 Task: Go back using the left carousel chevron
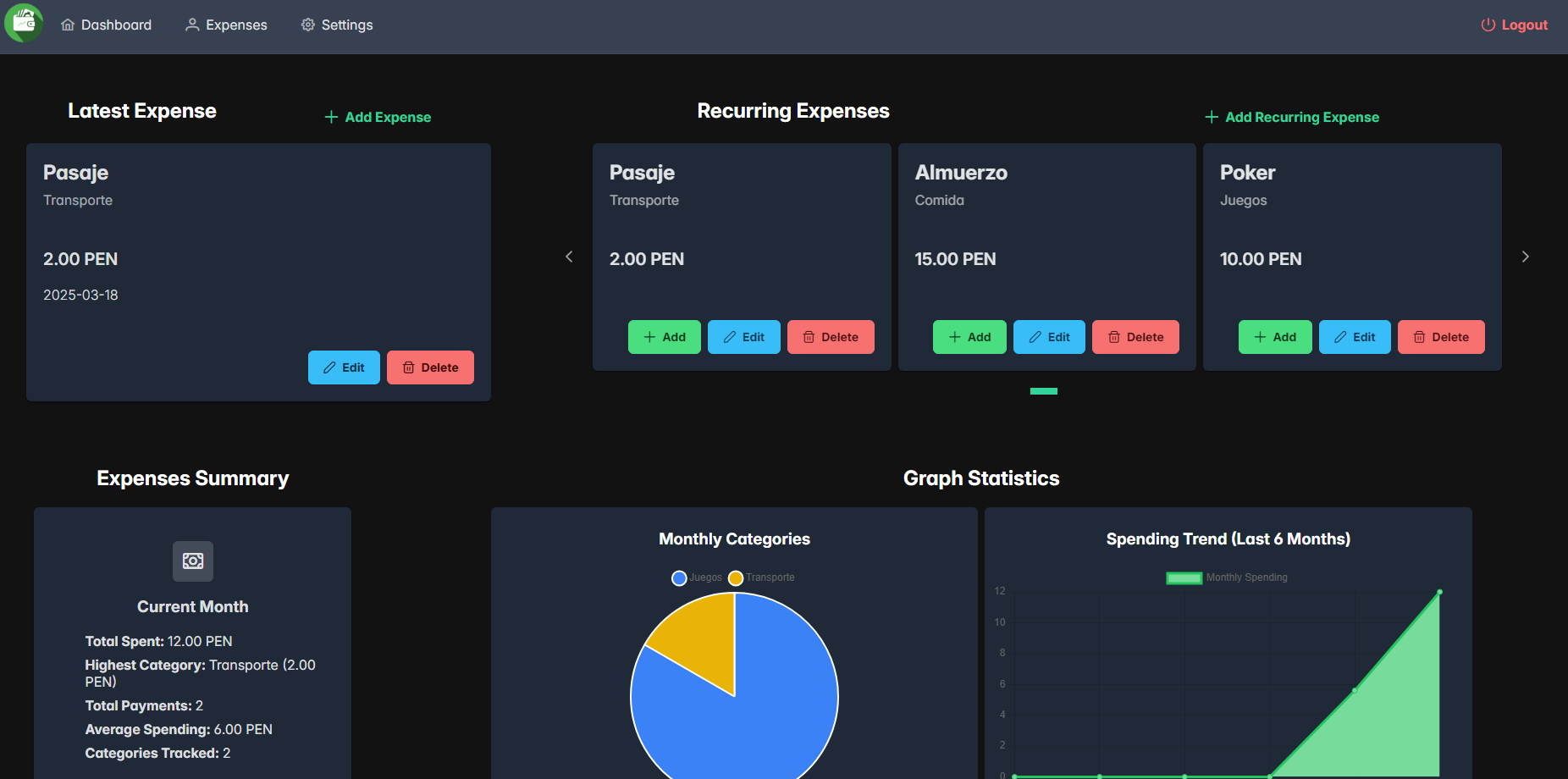(x=568, y=257)
